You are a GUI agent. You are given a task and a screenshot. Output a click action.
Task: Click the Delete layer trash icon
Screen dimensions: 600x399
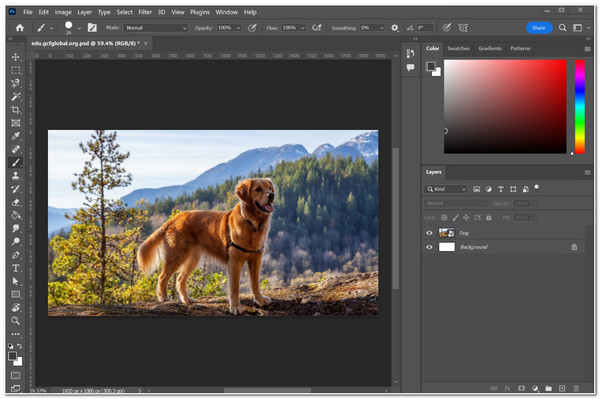point(576,388)
